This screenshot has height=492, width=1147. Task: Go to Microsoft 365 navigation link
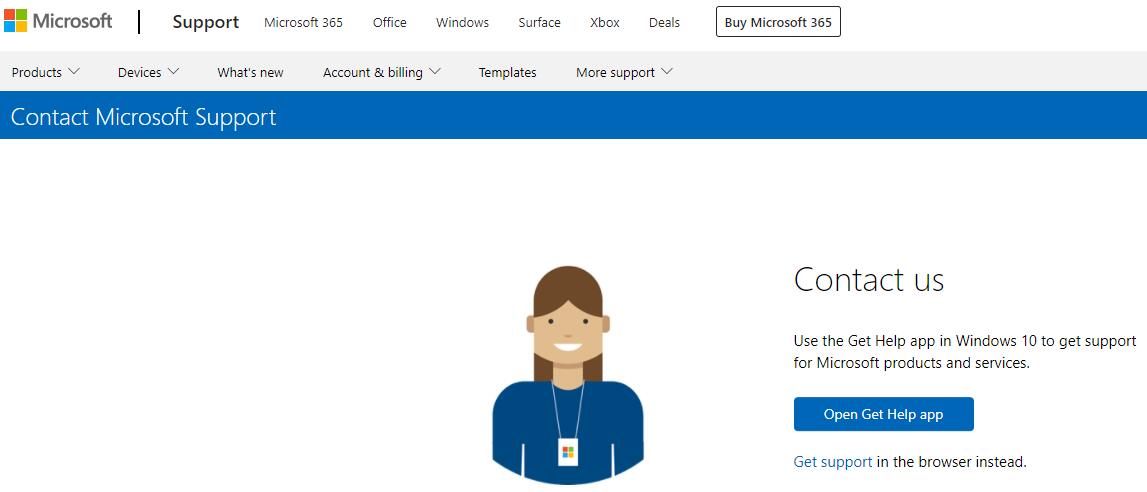303,23
